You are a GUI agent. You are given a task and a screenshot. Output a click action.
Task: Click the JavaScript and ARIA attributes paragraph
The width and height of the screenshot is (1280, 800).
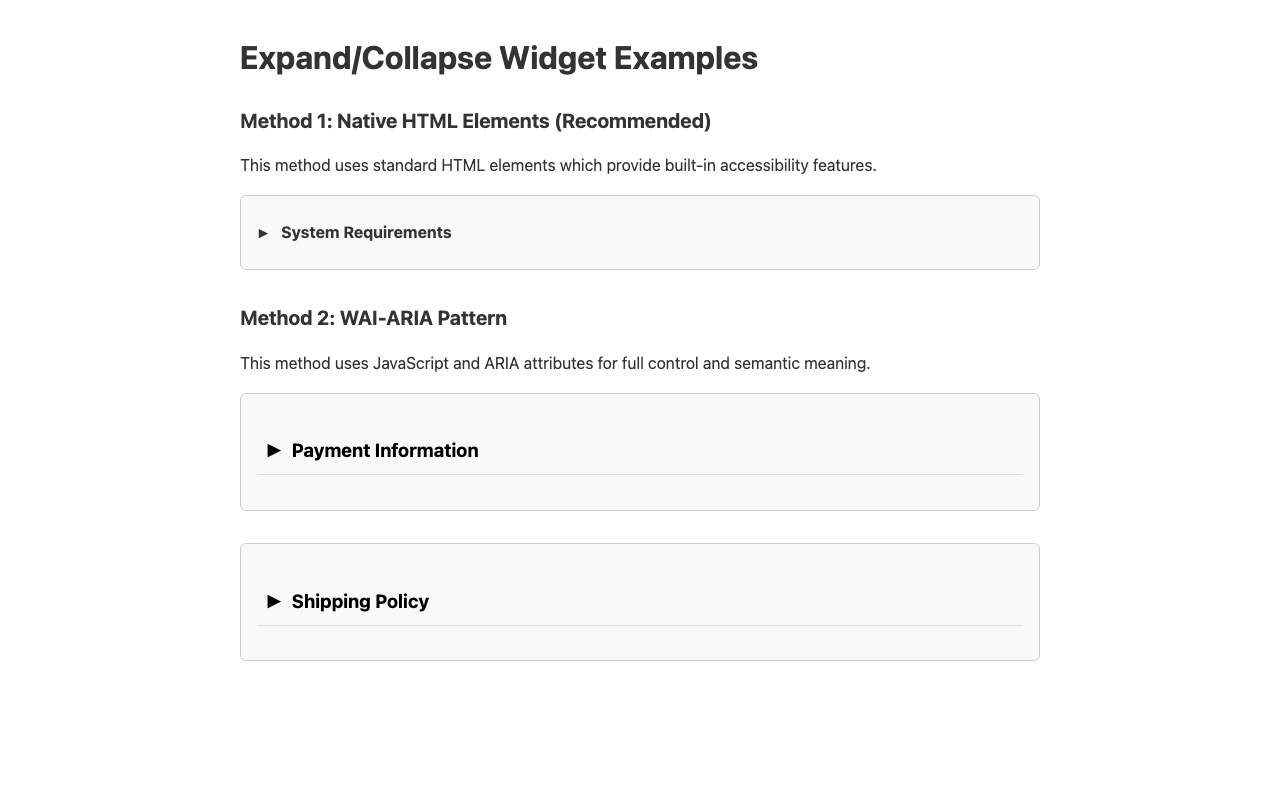click(555, 363)
